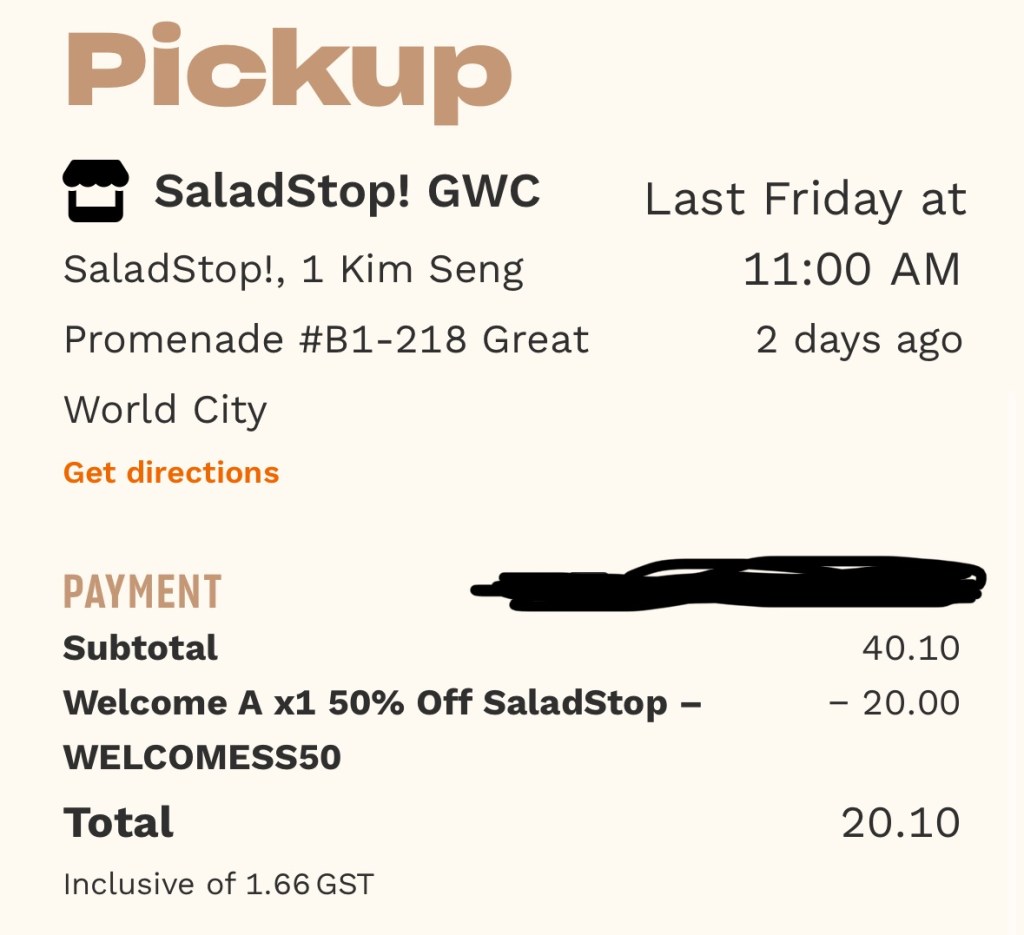The height and width of the screenshot is (935, 1024).
Task: Tap the Welcome A x1 50% Off promo line
Action: click(x=382, y=703)
